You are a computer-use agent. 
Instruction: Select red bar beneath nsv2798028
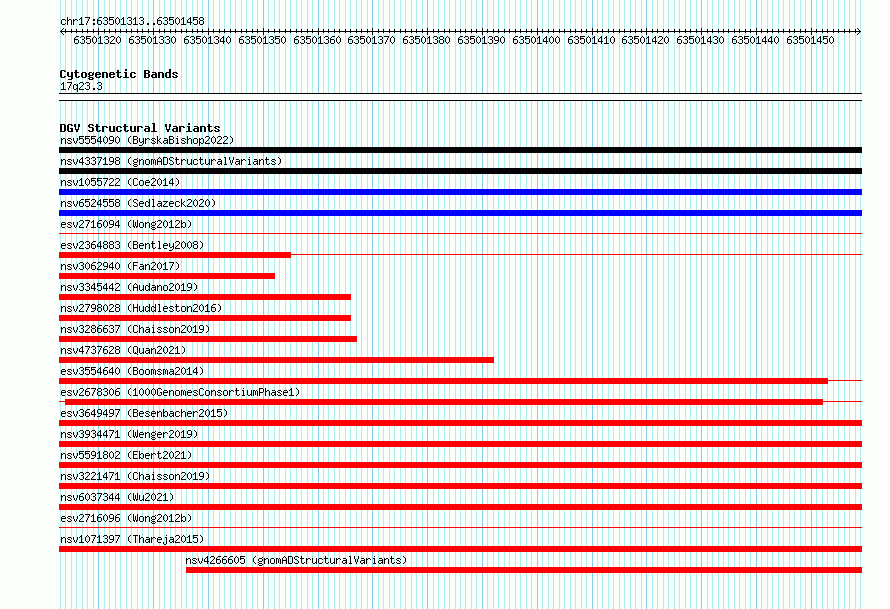pos(205,318)
